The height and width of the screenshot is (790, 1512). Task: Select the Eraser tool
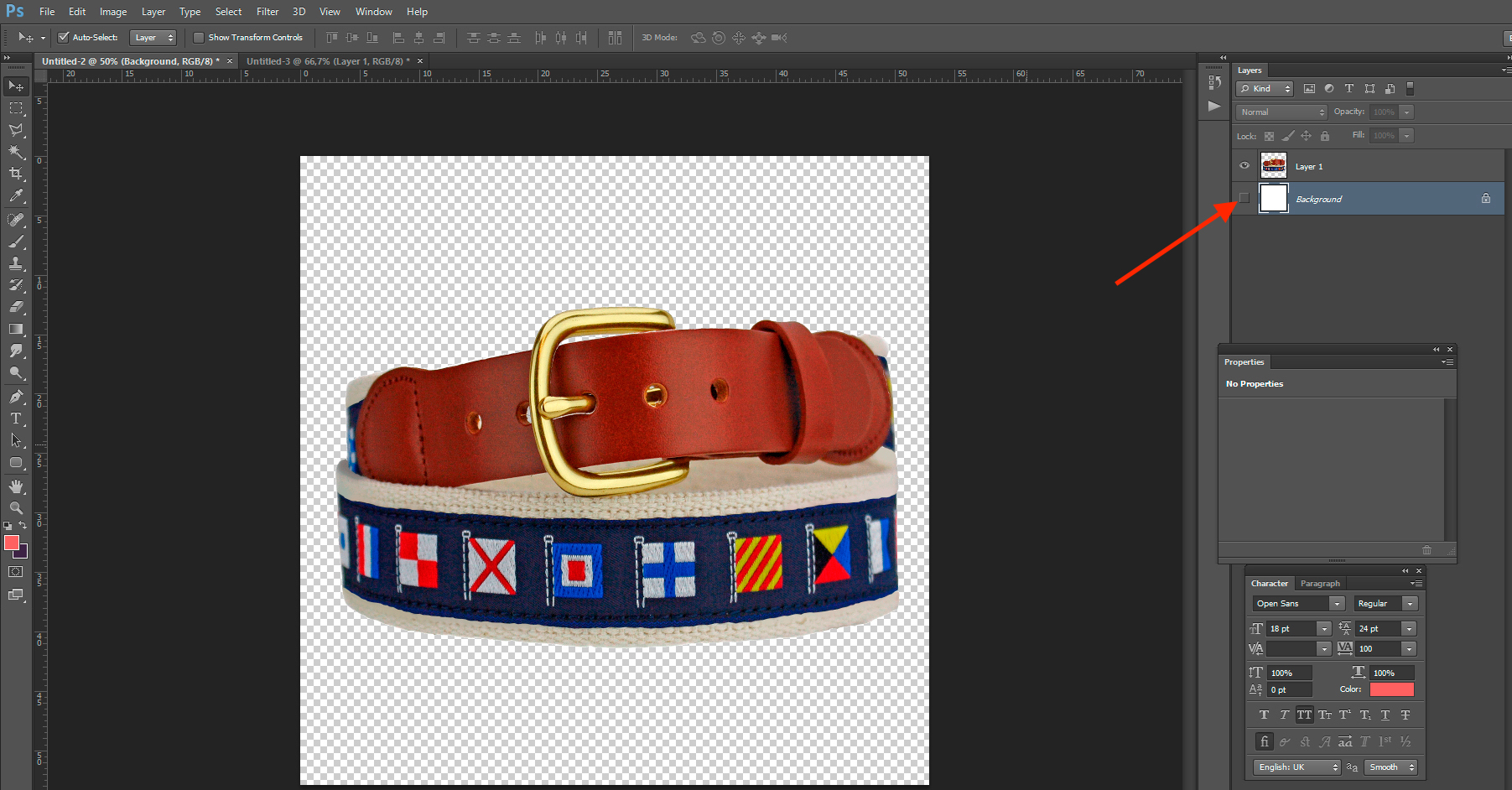click(x=16, y=307)
